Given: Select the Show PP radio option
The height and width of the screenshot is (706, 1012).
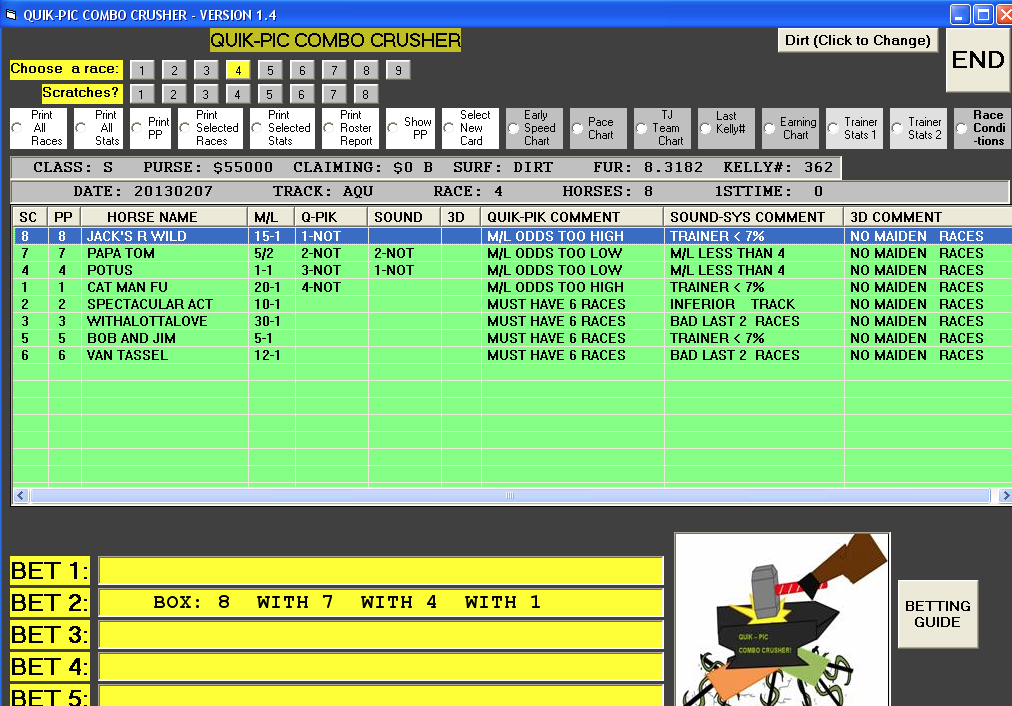Looking at the screenshot, I should (394, 128).
